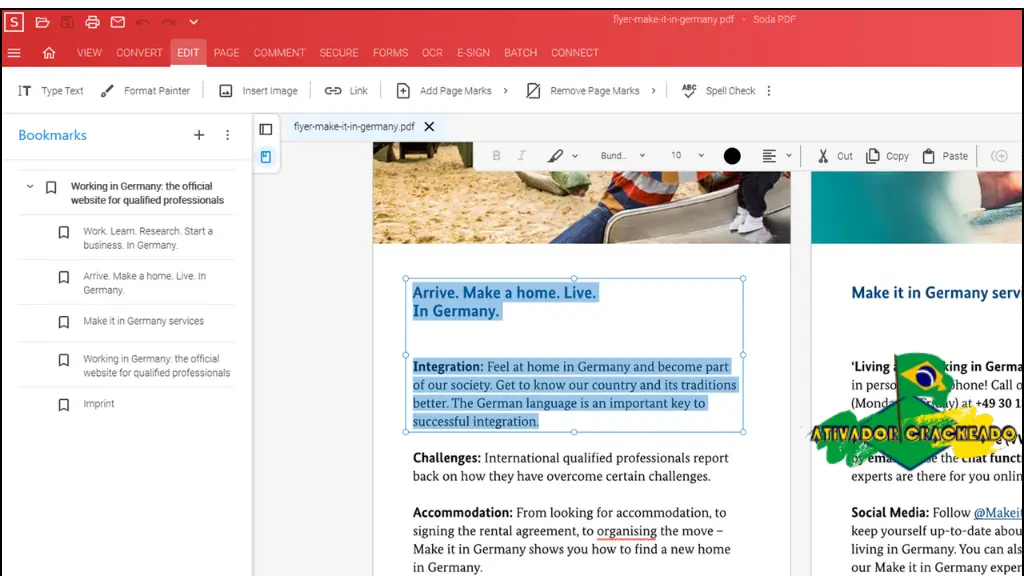The image size is (1024, 576).
Task: Toggle the side panel layout icon
Action: [266, 129]
